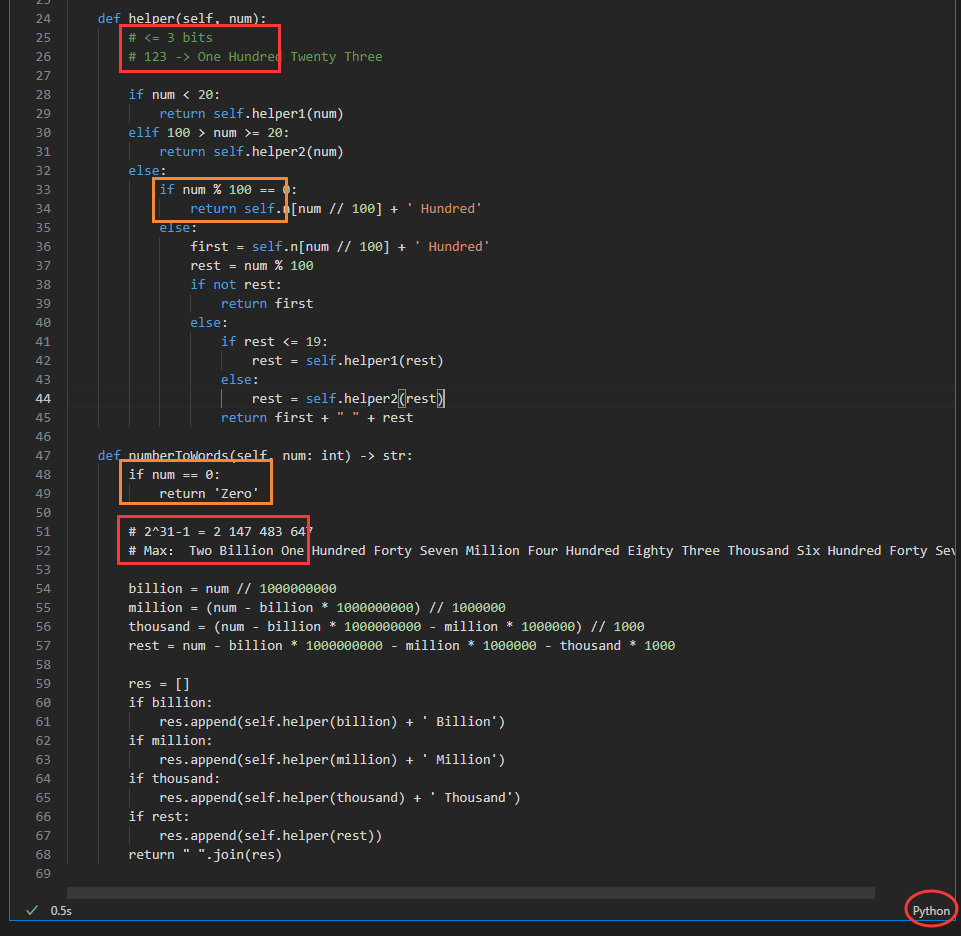The height and width of the screenshot is (936, 961).
Task: Click comment '# 123 -> One Hundred Twenty Three'
Action: pos(255,56)
